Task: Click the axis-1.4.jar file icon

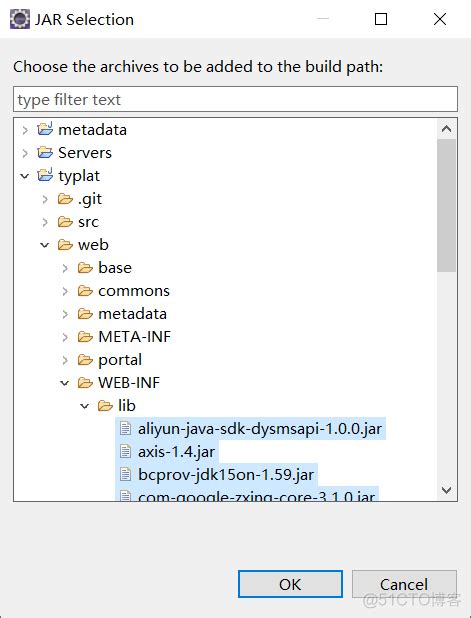Action: point(125,451)
